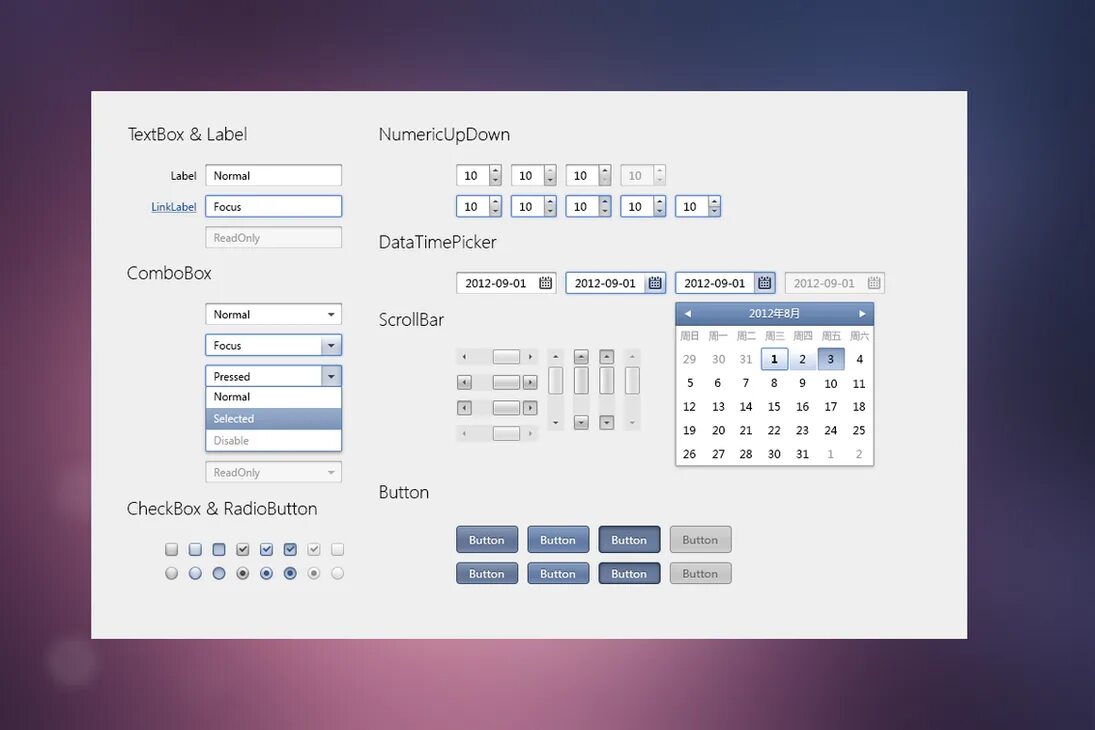Viewport: 1095px width, 730px height.
Task: Click the 2012年8月 calendar header
Action: 774,314
